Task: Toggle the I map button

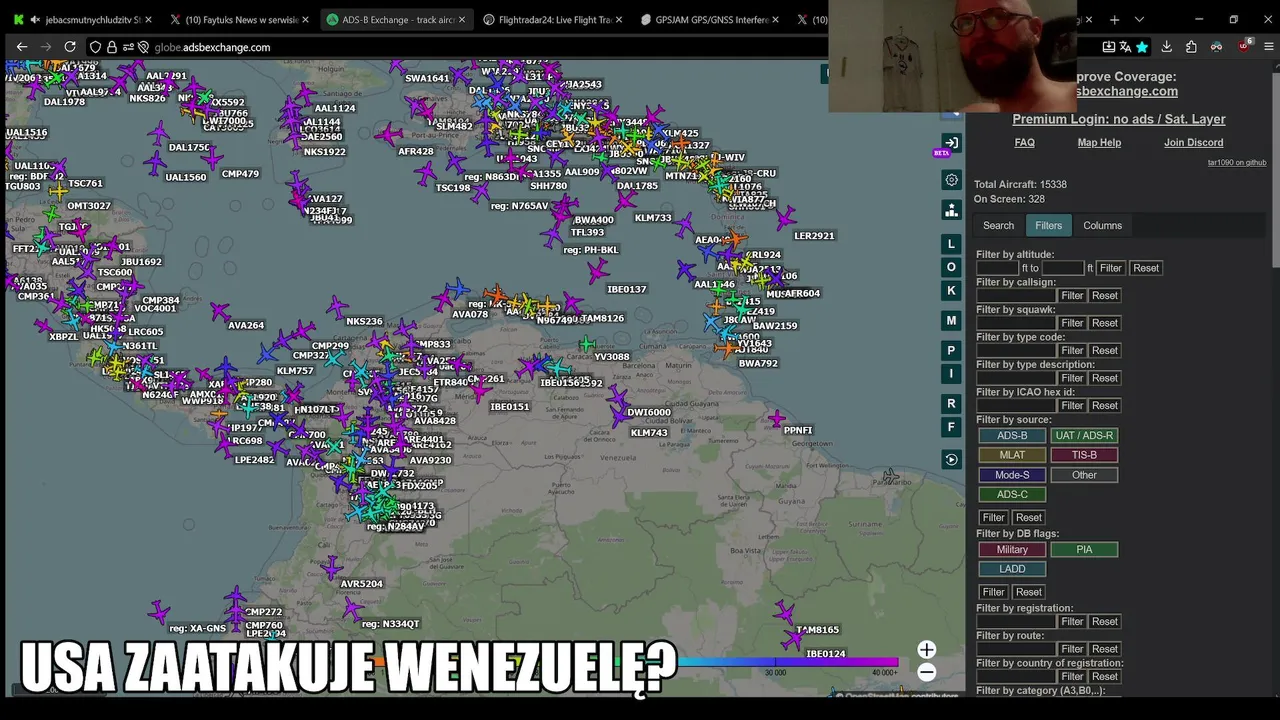Action: point(951,374)
